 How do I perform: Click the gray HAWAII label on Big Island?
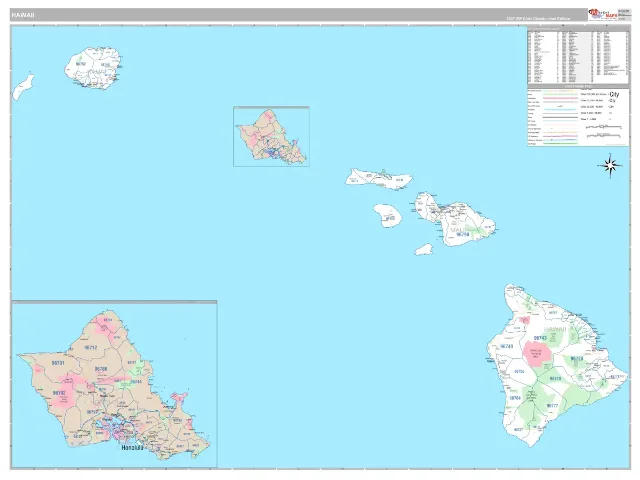point(556,330)
